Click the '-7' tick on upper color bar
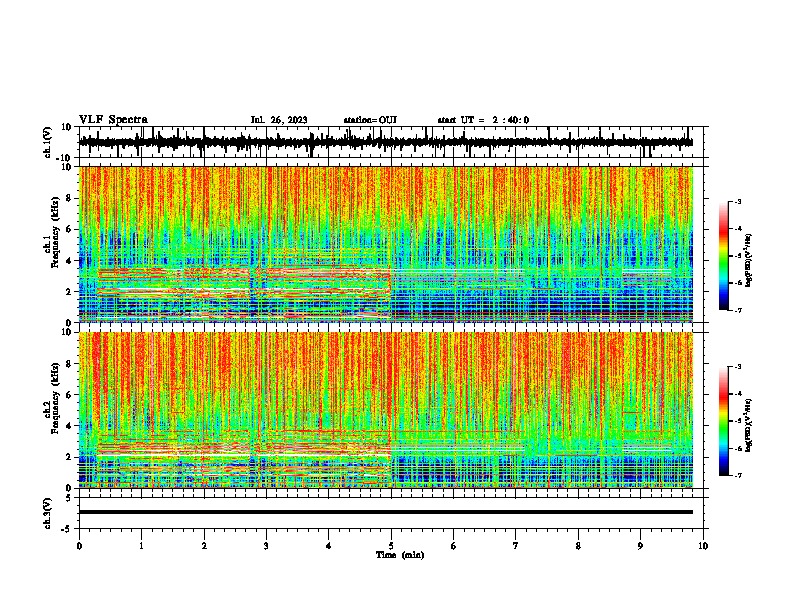 [738, 310]
